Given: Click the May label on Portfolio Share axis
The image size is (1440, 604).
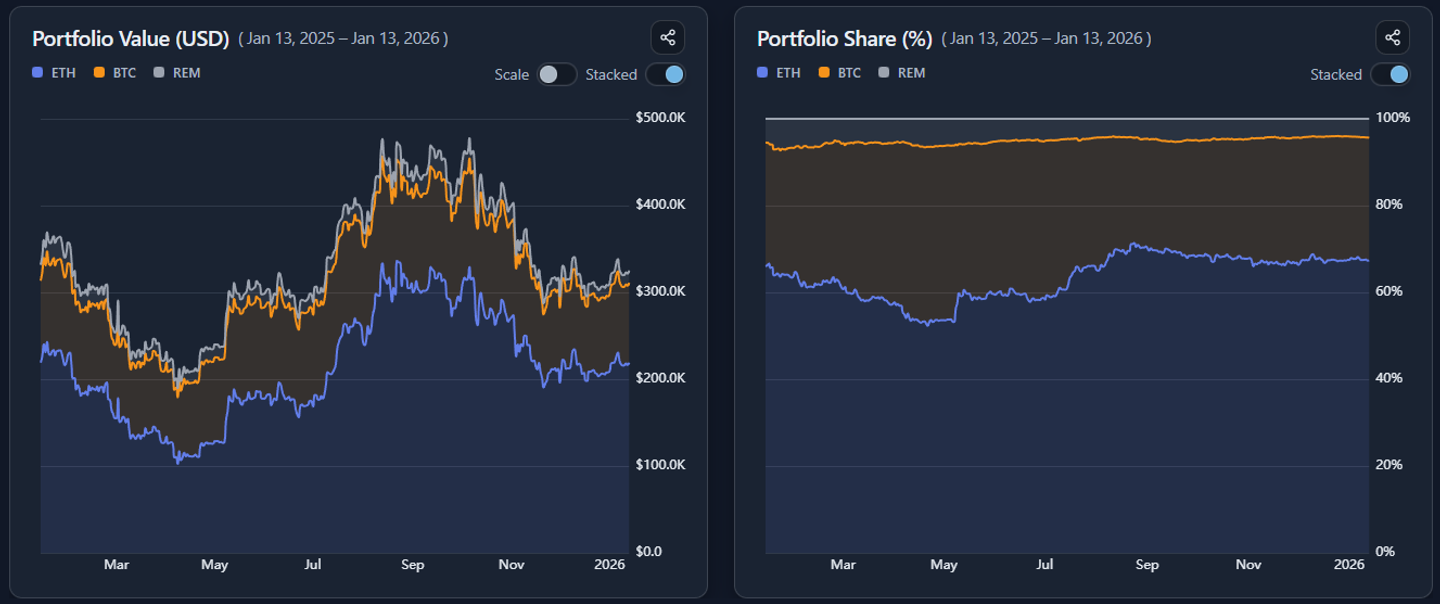Looking at the screenshot, I should [944, 565].
